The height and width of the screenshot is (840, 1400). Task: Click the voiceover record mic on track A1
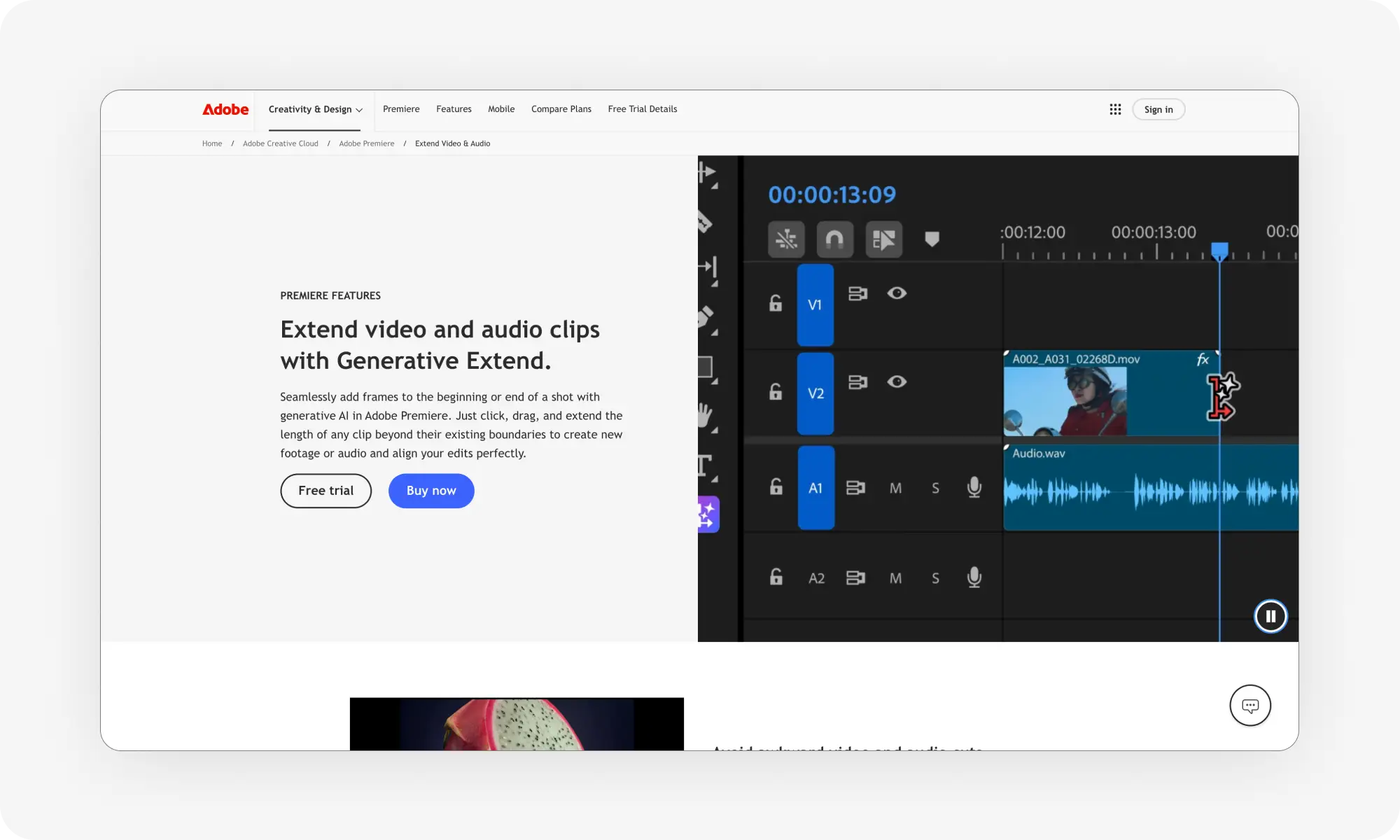coord(973,488)
